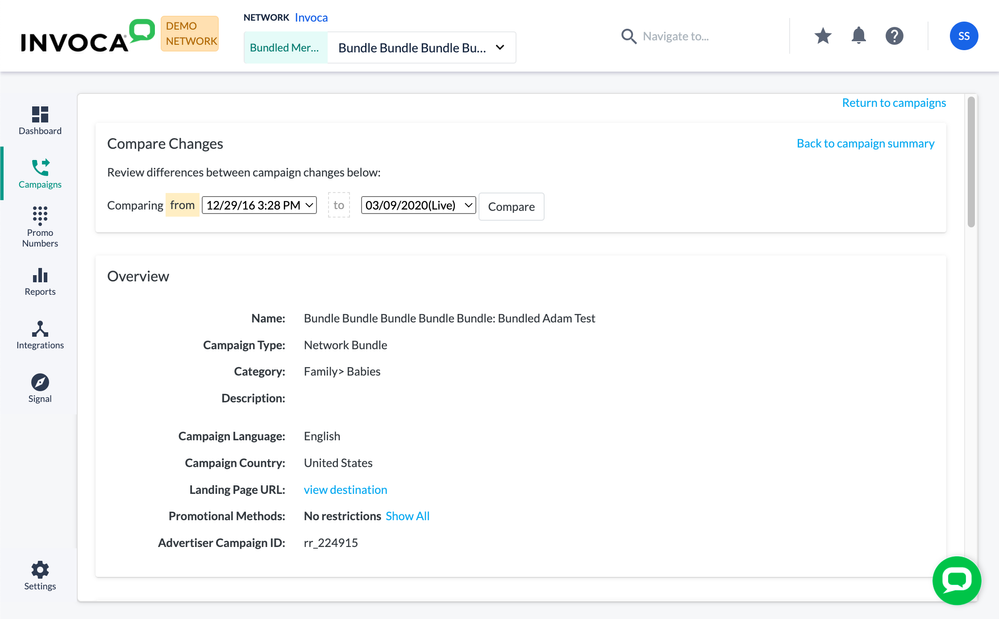This screenshot has height=619, width=999.
Task: Expand the Bundle campaign selector dropdown
Action: pos(421,48)
